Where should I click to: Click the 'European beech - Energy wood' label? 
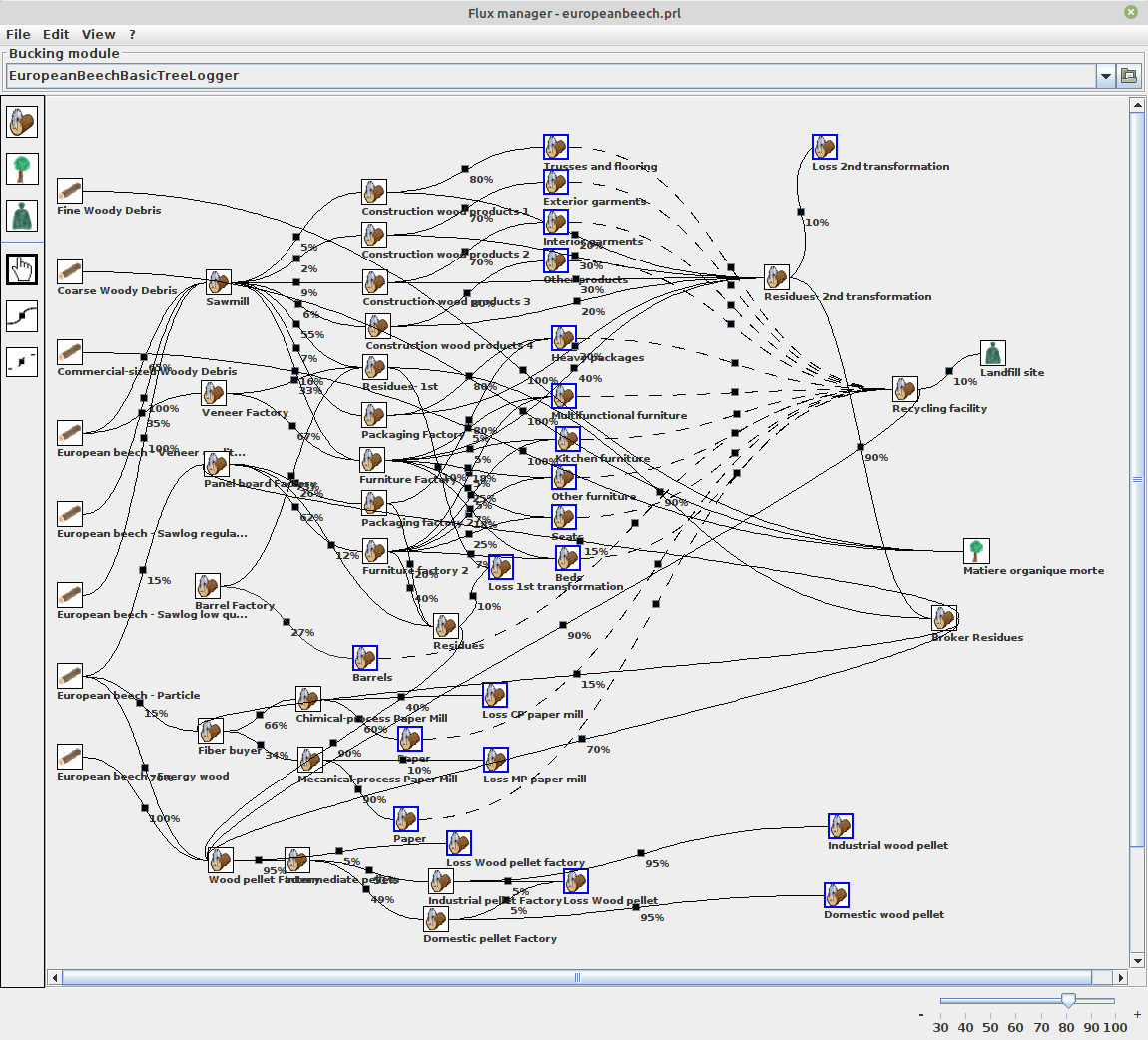[x=143, y=776]
